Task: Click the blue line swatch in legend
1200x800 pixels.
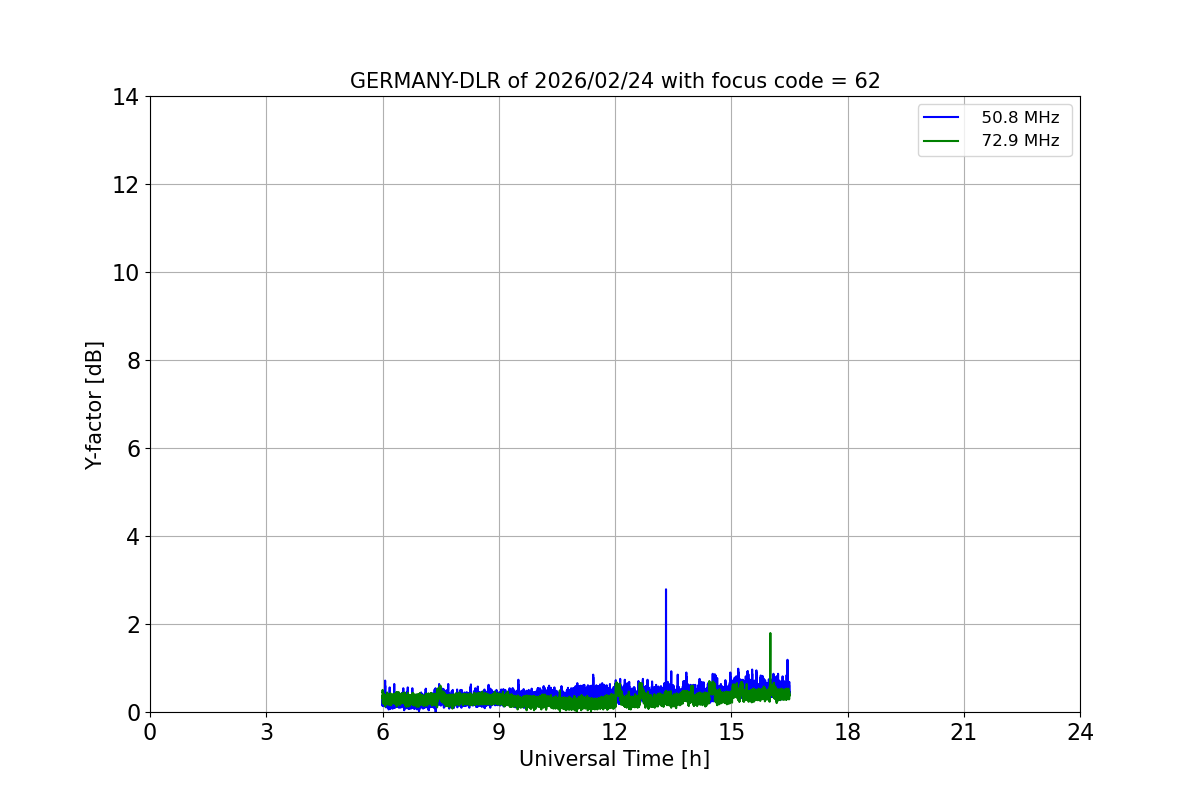Action: 941,118
